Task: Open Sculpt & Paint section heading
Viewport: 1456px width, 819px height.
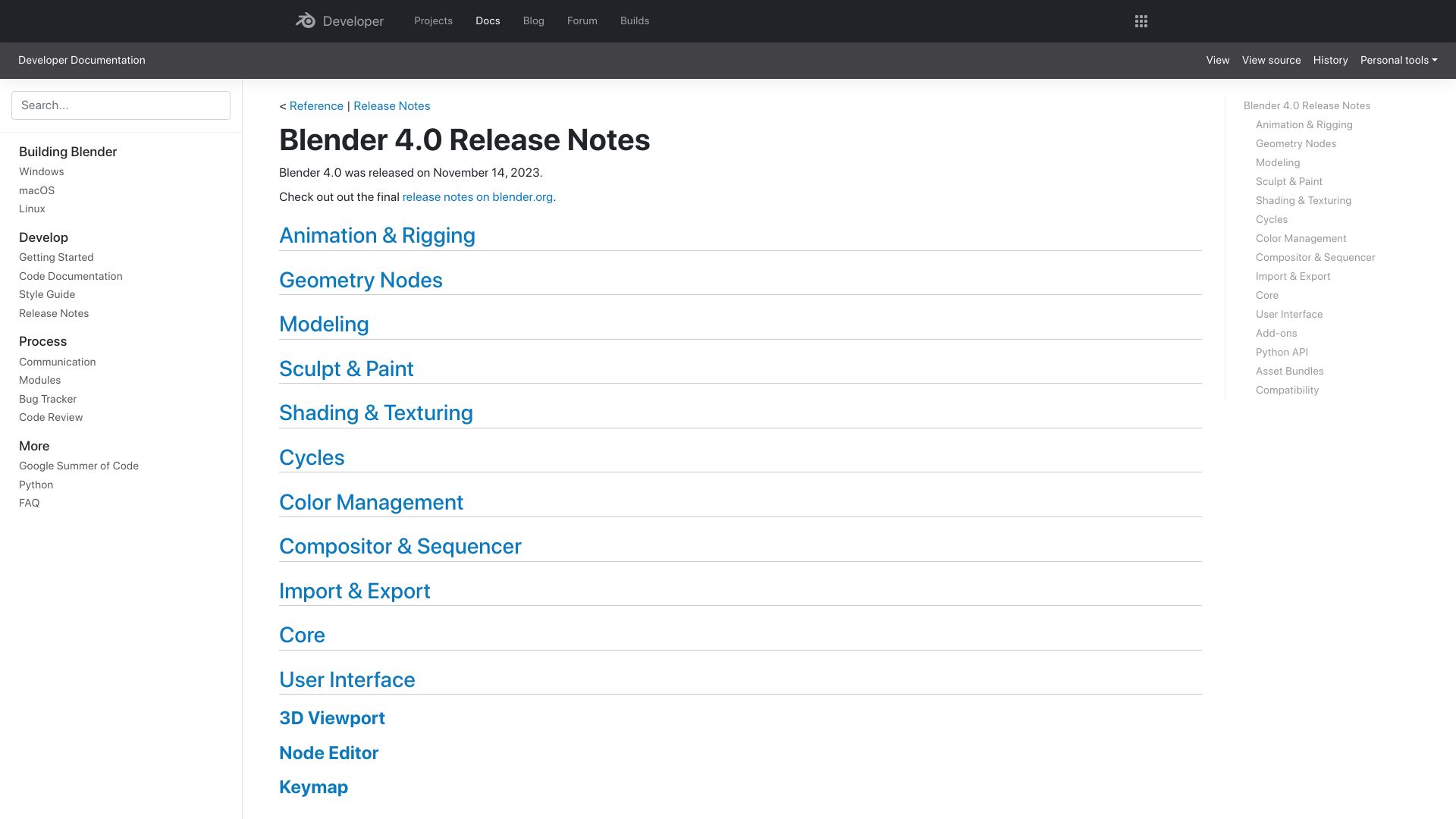Action: [x=347, y=369]
